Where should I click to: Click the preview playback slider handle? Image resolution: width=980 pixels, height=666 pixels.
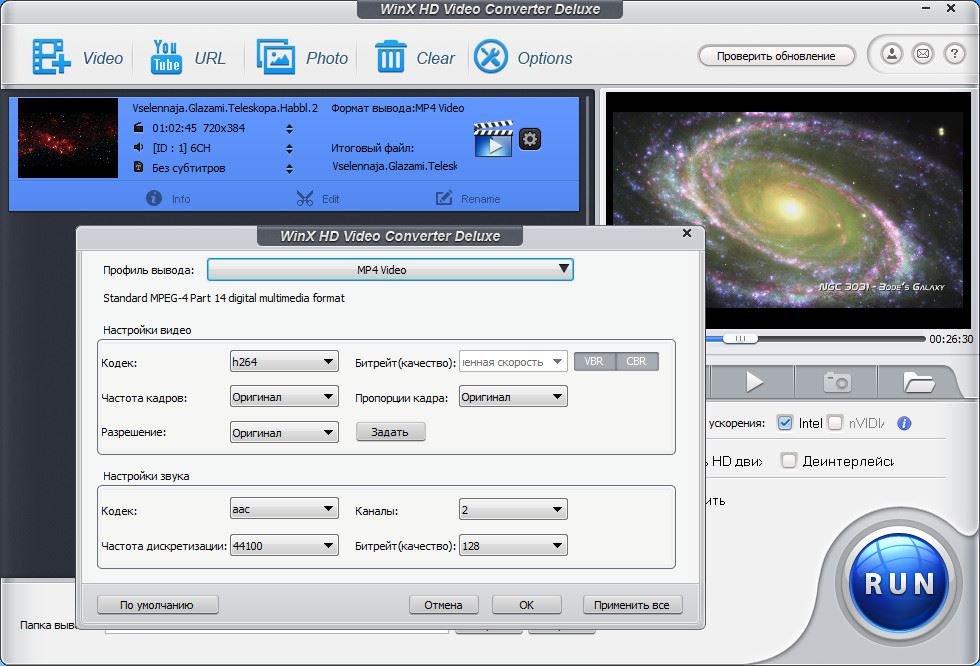(740, 339)
